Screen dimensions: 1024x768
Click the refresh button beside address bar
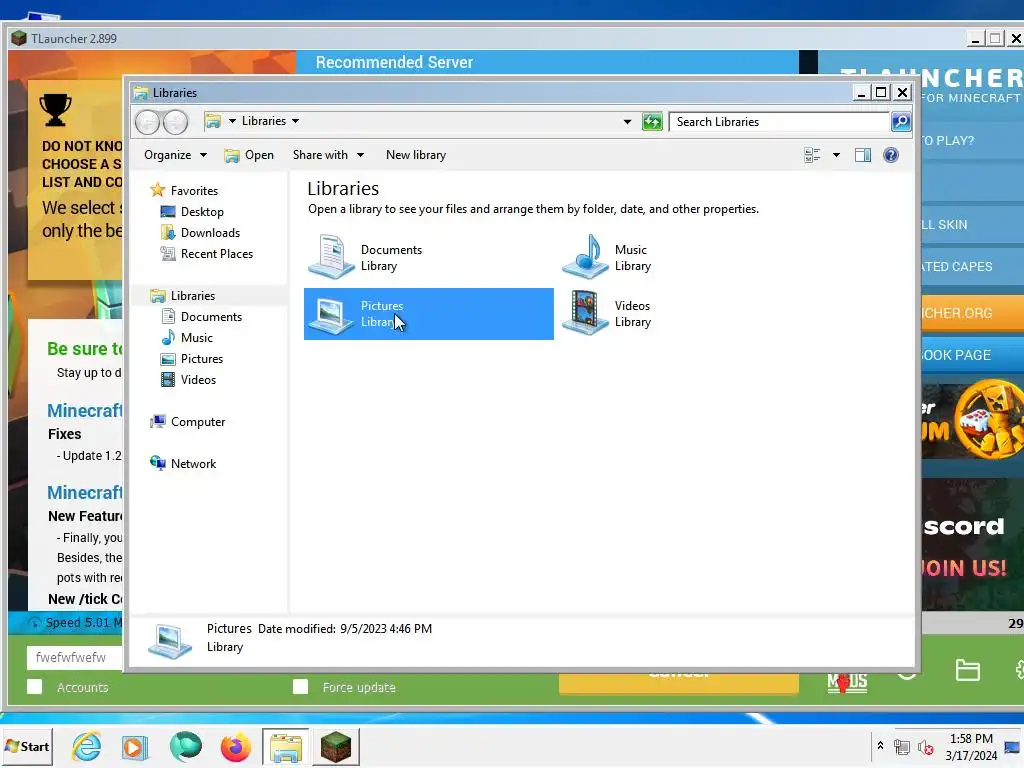[x=652, y=121]
